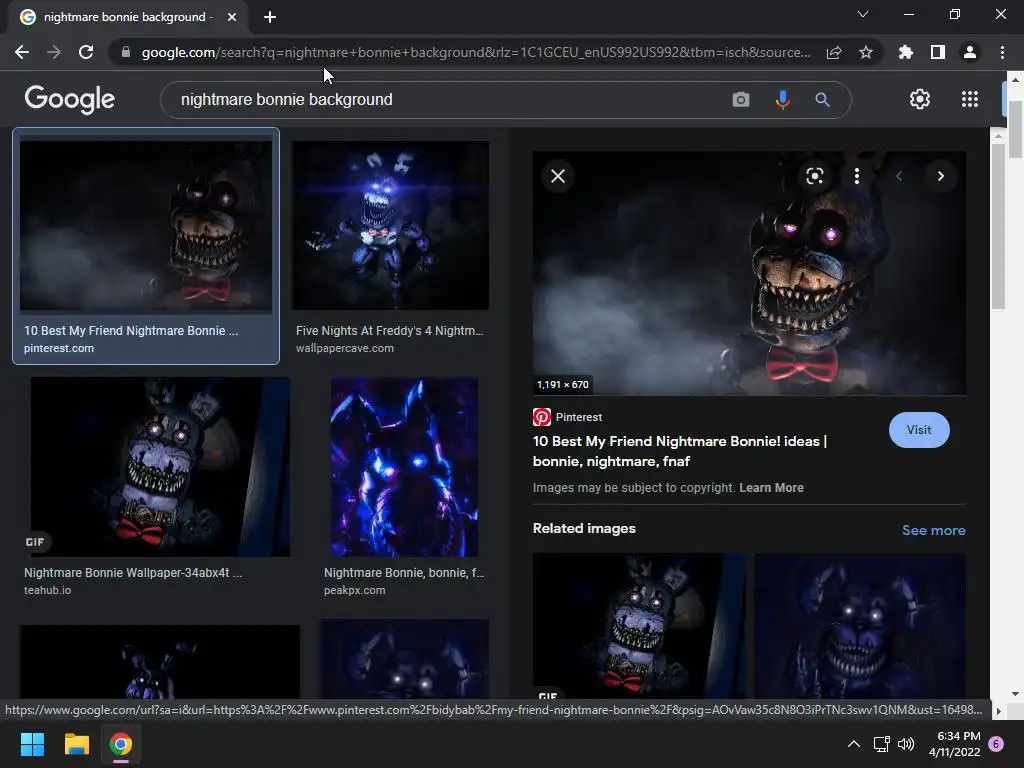Image resolution: width=1024 pixels, height=768 pixels.
Task: Reload the current page
Action: point(86,52)
